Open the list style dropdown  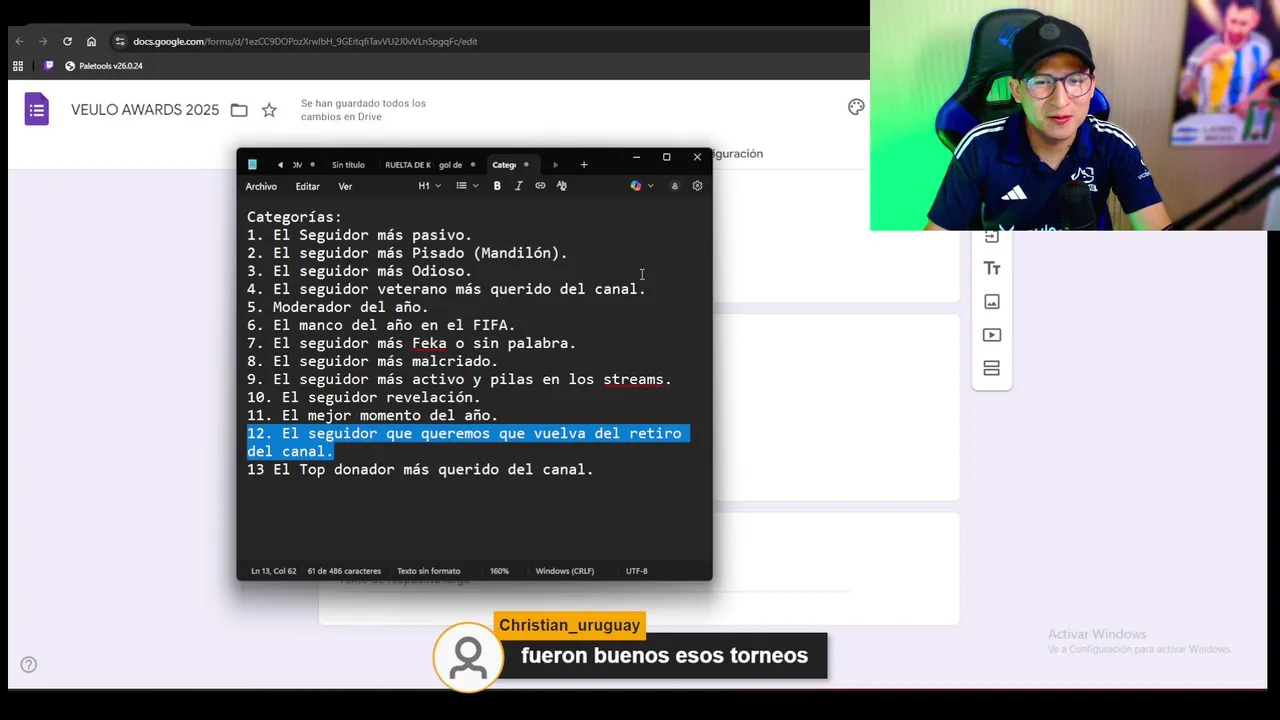click(x=467, y=186)
